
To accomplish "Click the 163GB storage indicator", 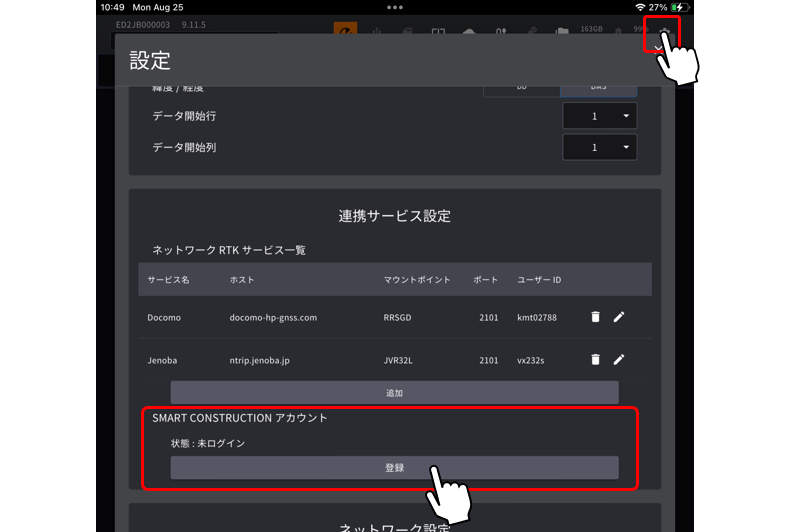I will pos(592,29).
